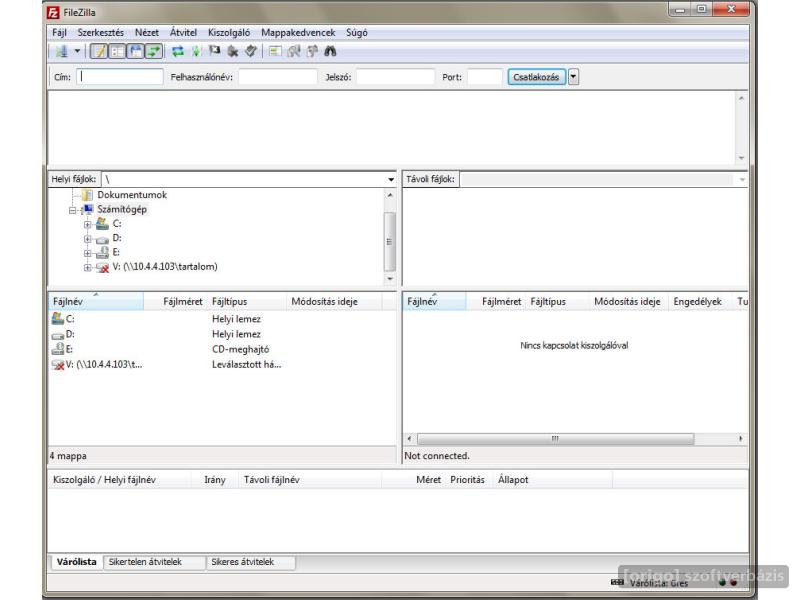The width and height of the screenshot is (800, 600).
Task: Toggle the message log display
Action: point(99,51)
